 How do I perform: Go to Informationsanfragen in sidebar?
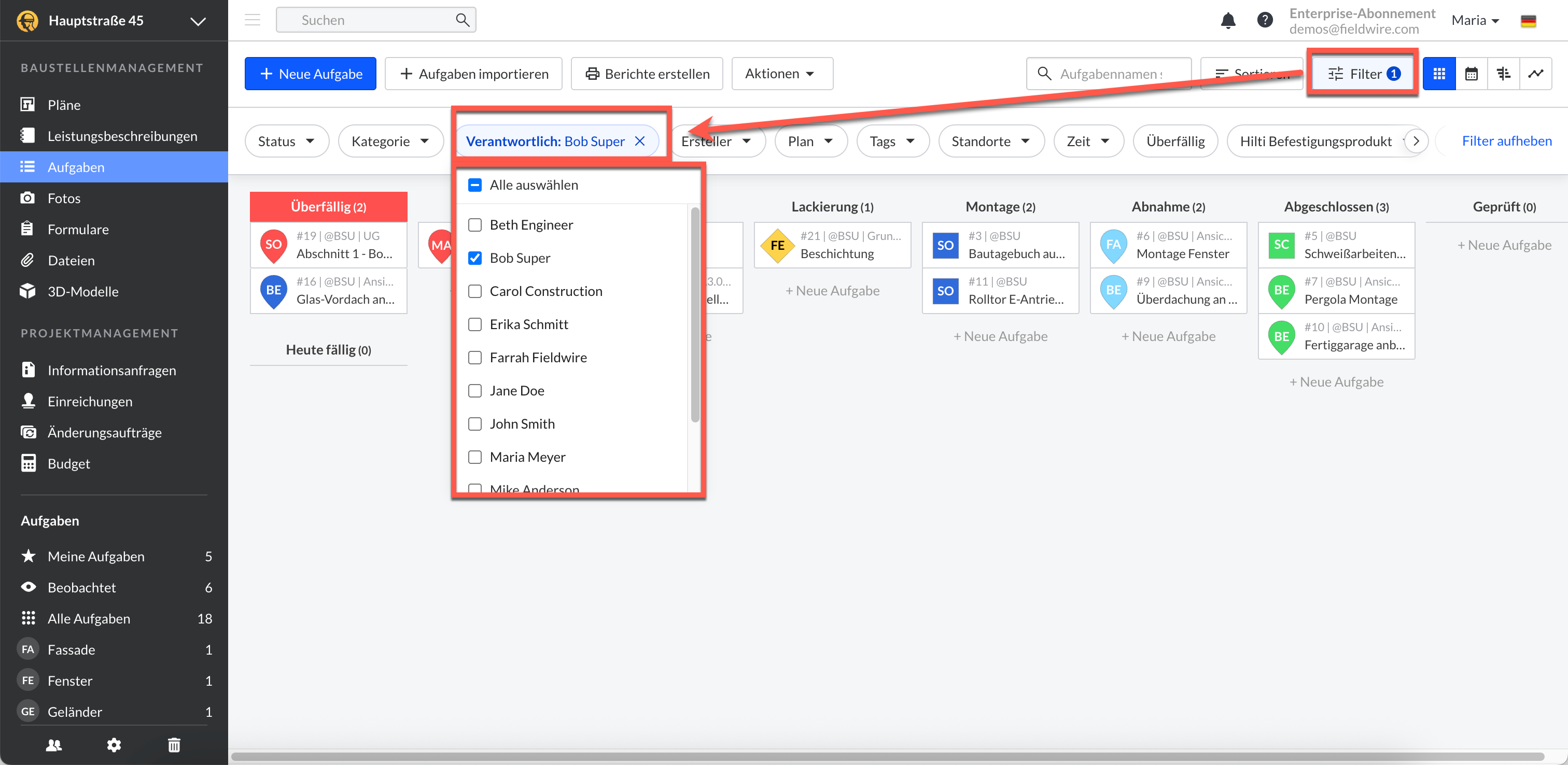(111, 370)
